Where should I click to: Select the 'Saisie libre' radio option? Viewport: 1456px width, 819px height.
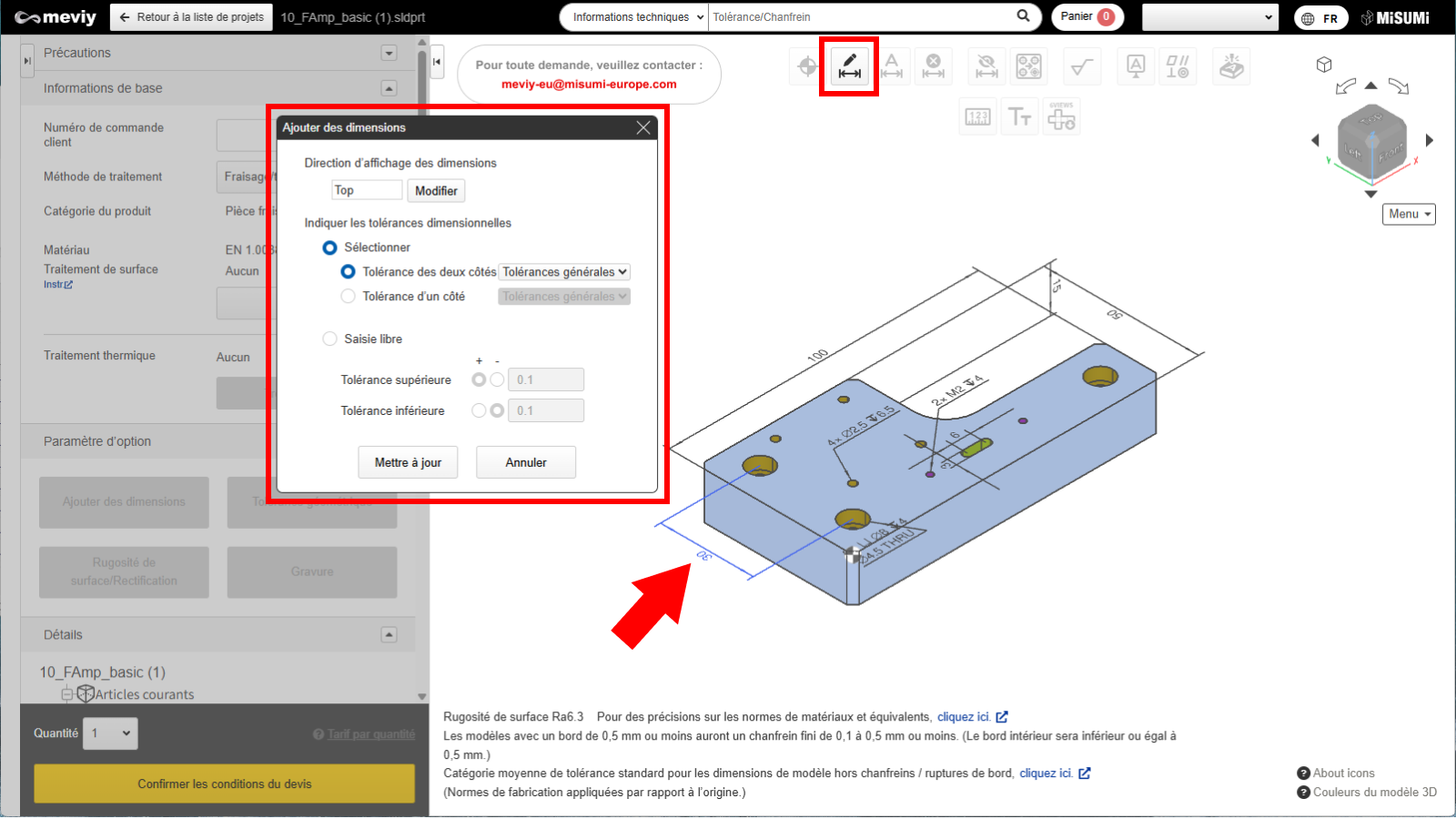pyautogui.click(x=330, y=339)
